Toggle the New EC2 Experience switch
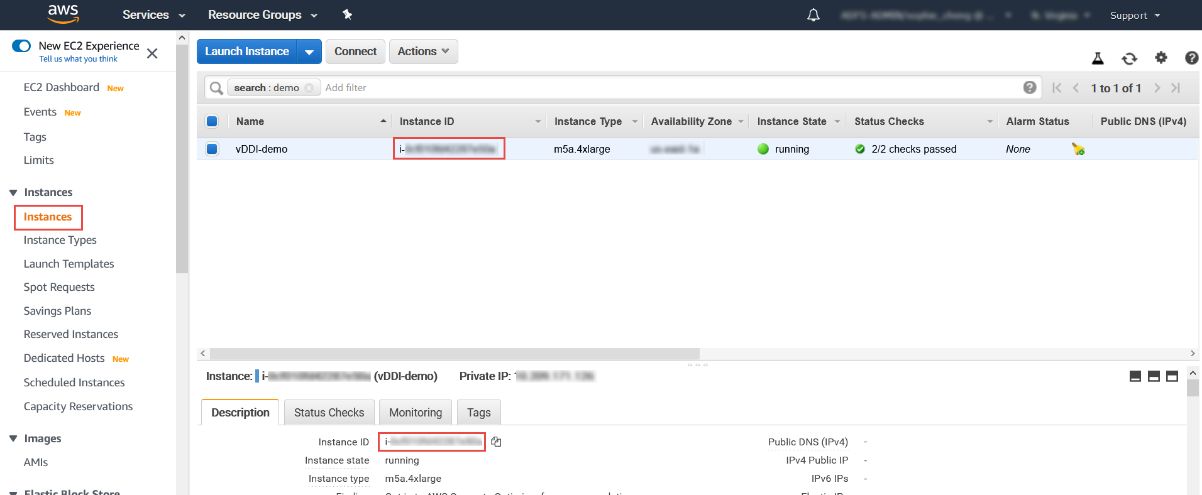The image size is (1202, 495). click(21, 46)
